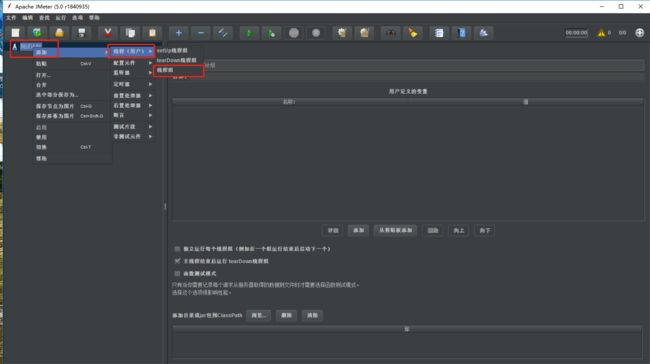This screenshot has height=364, width=650.
Task: Click the Paste clipboard icon
Action: (x=152, y=33)
